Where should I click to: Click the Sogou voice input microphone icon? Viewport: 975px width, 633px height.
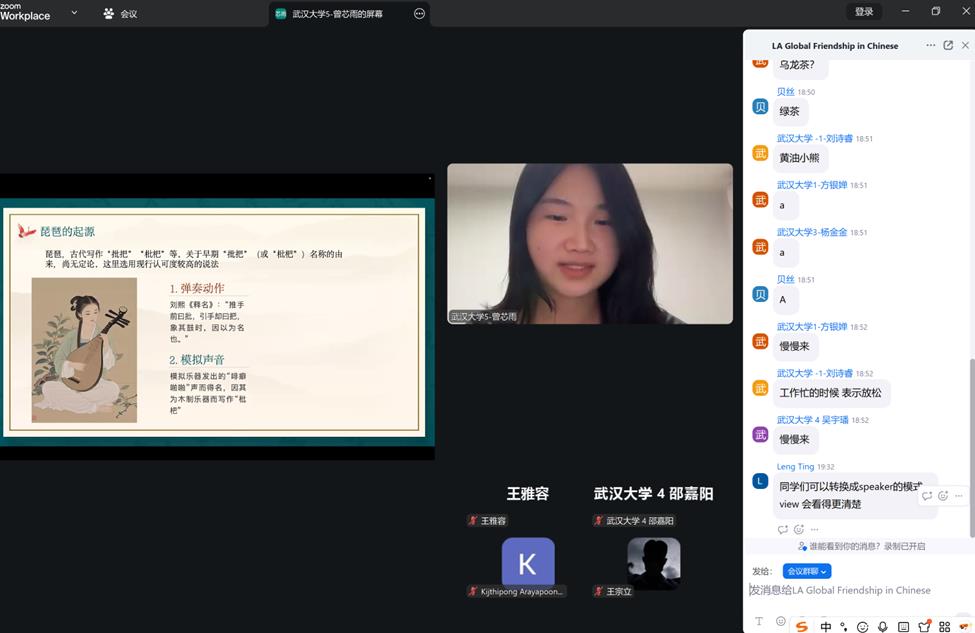point(882,626)
